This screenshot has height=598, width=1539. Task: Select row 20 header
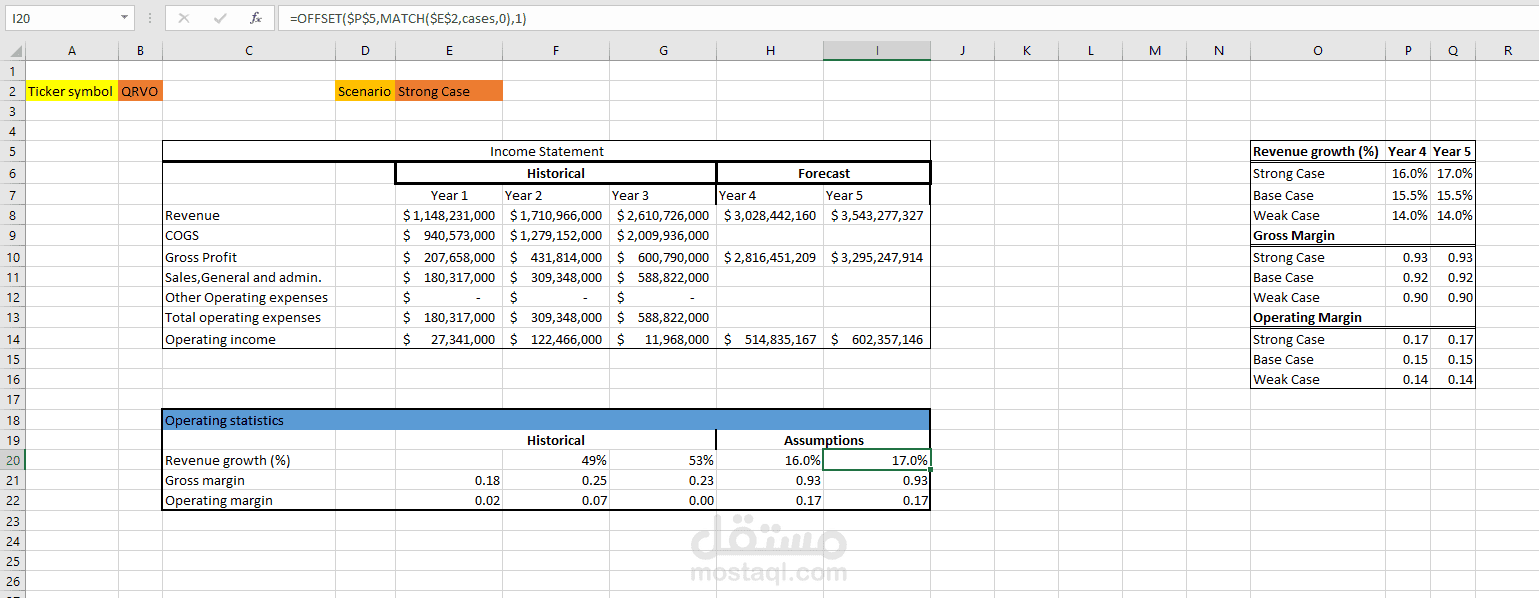(x=12, y=460)
